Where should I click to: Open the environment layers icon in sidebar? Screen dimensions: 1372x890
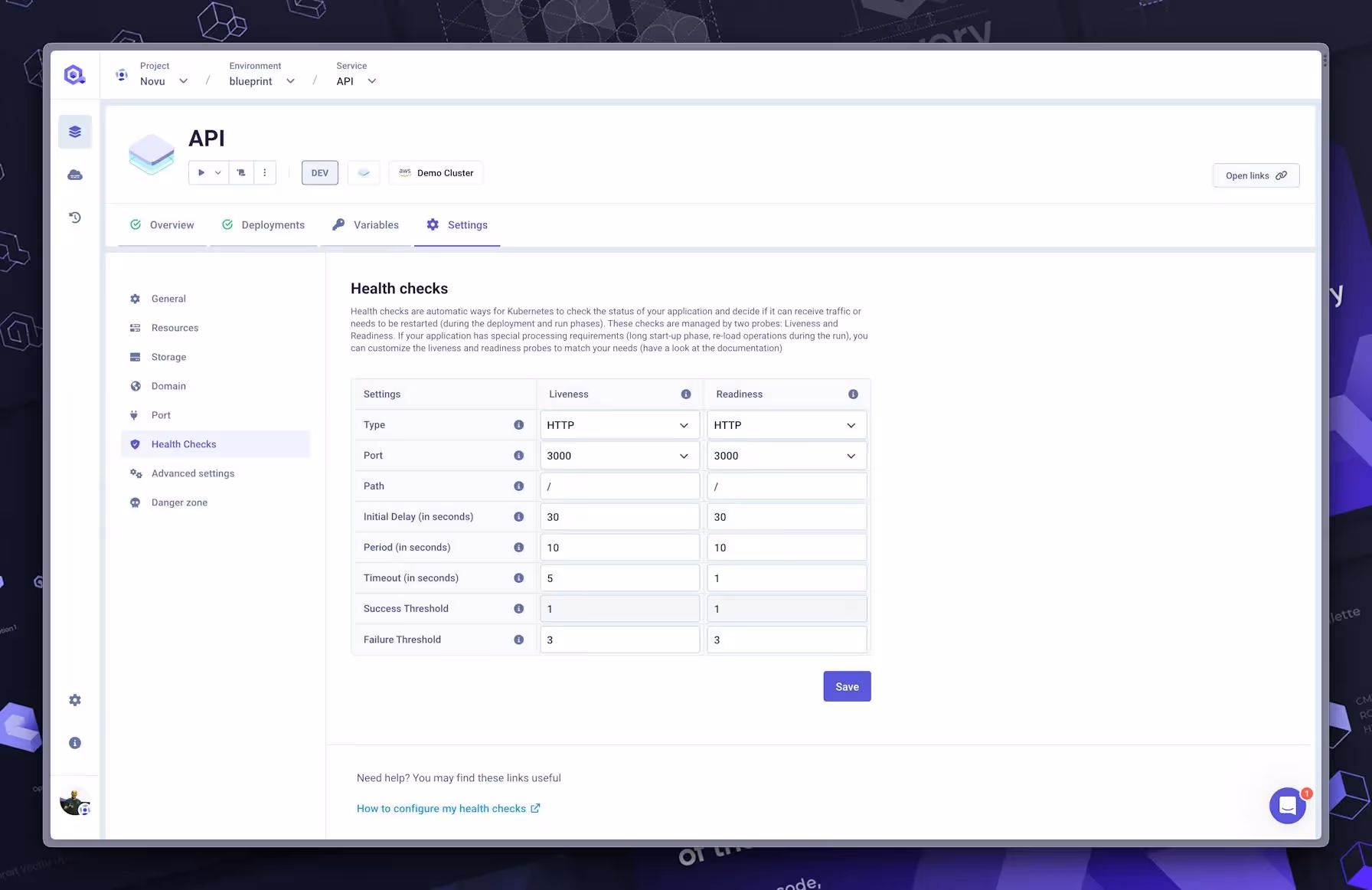pos(74,130)
